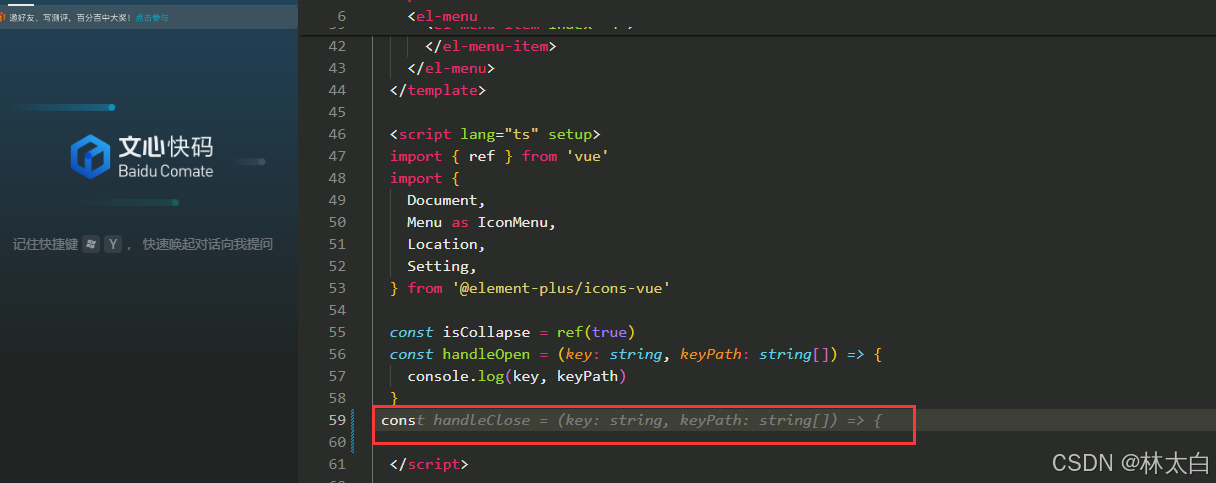
Task: Click the 'vue' string literal
Action: click(x=587, y=156)
